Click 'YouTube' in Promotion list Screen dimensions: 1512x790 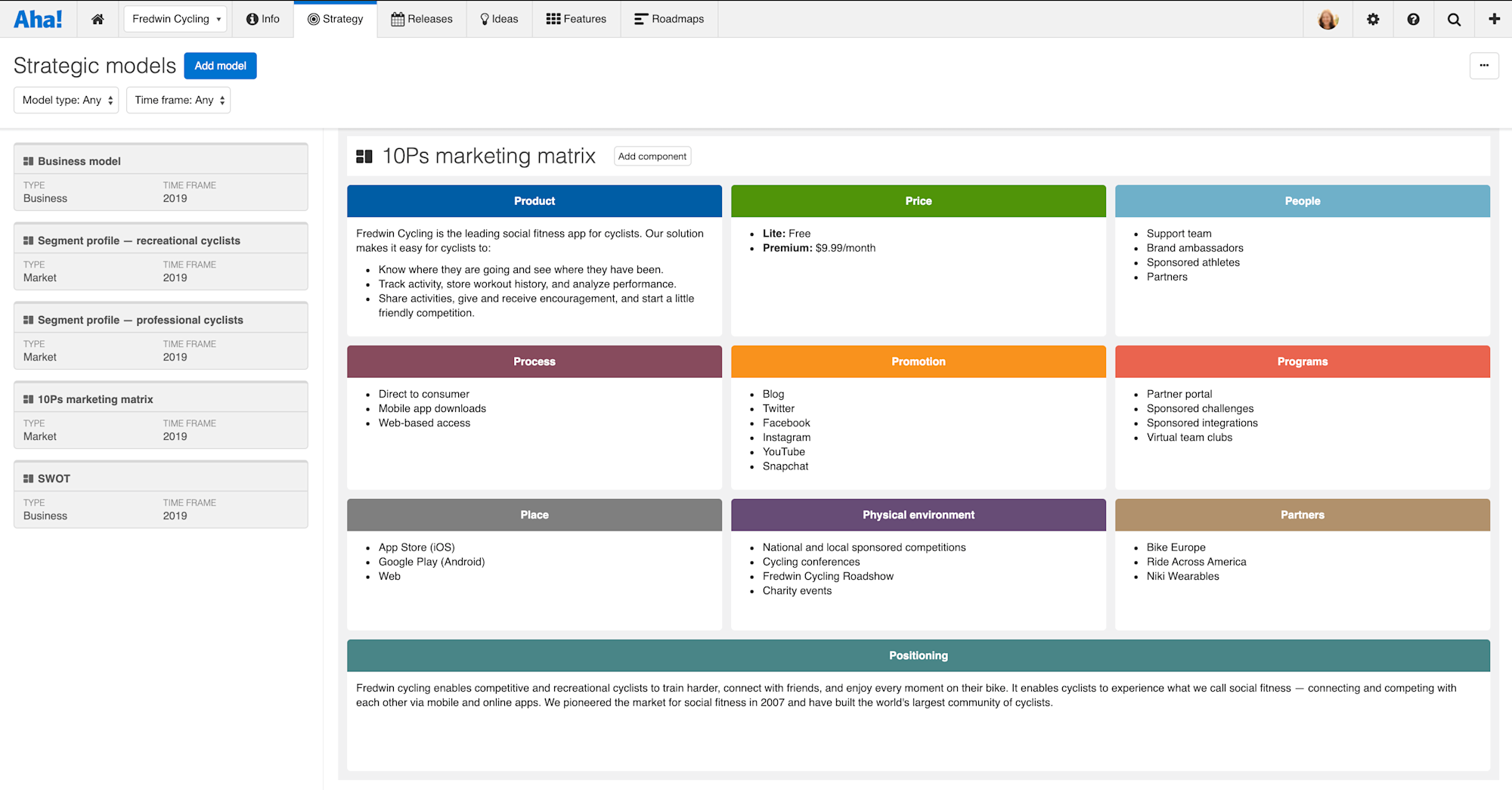tap(784, 452)
